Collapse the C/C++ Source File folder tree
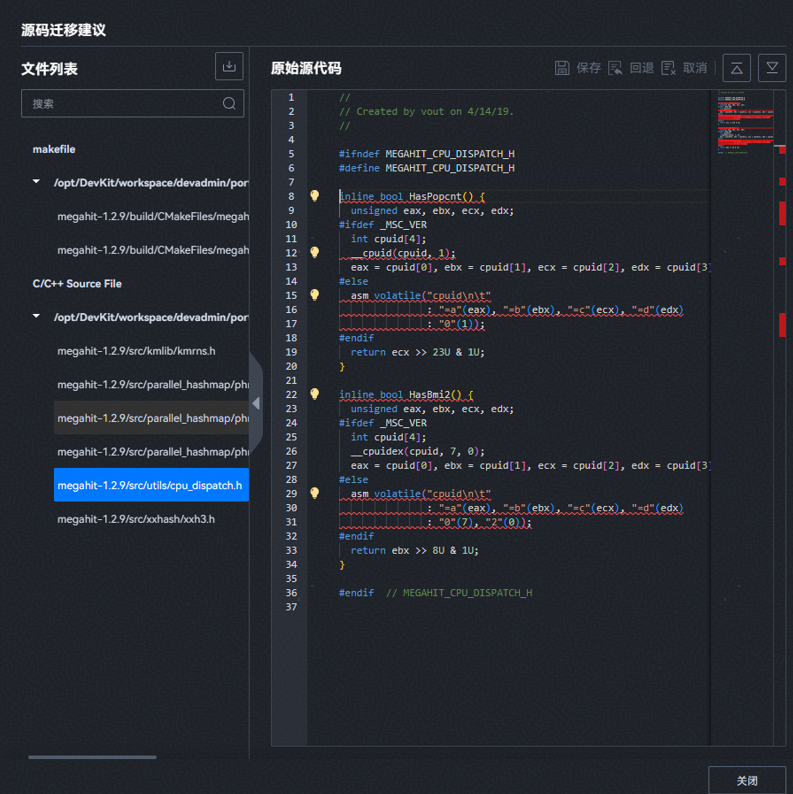 point(37,317)
